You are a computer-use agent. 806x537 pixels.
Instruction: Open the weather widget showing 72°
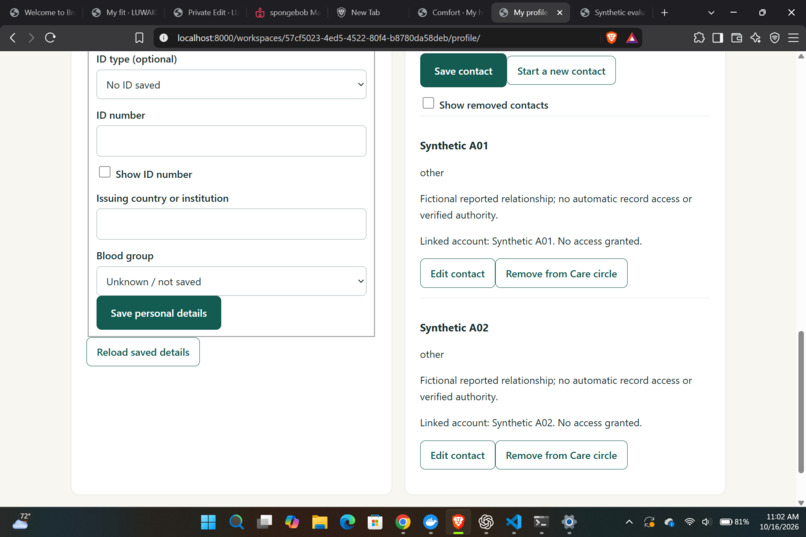[22, 522]
